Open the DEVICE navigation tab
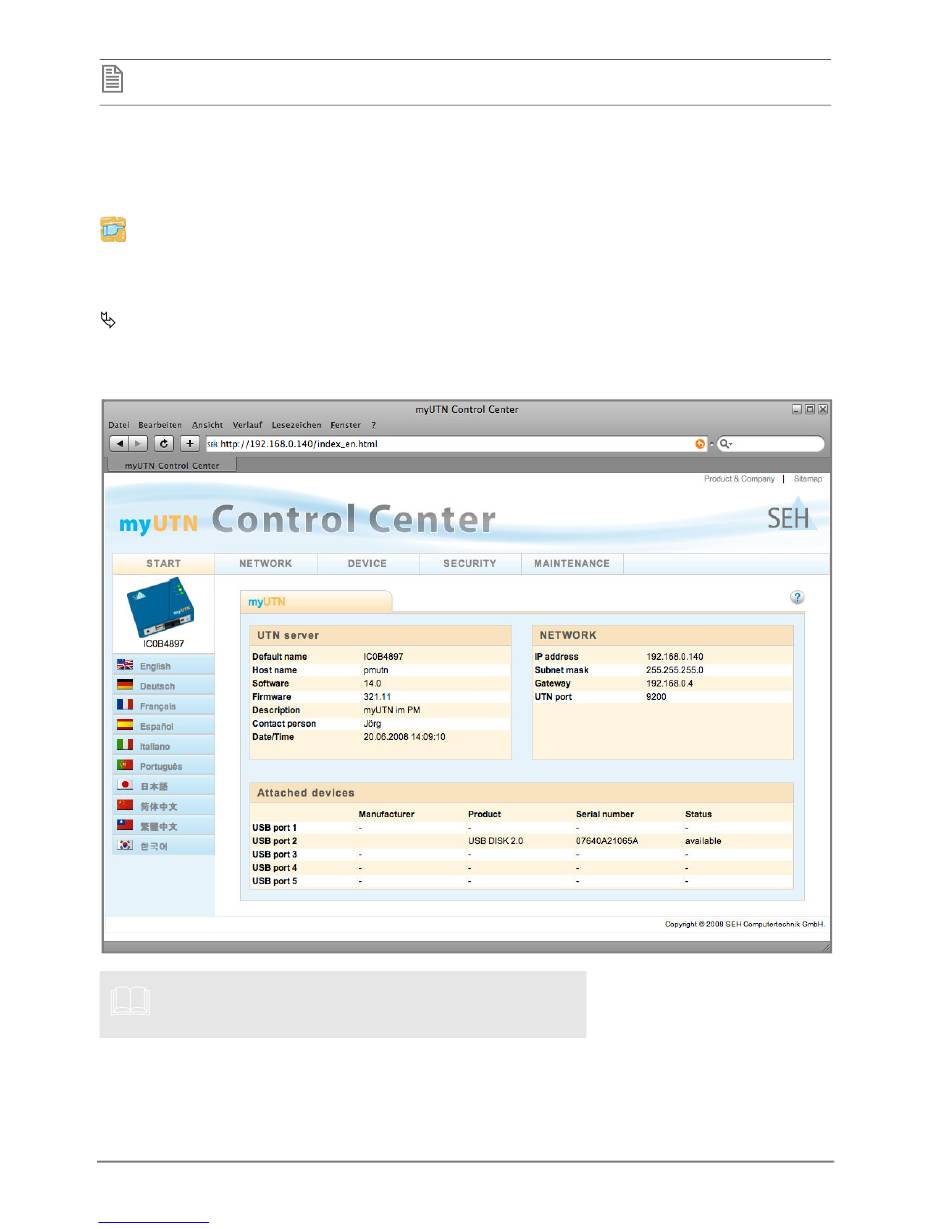The image size is (950, 1229). tap(367, 564)
